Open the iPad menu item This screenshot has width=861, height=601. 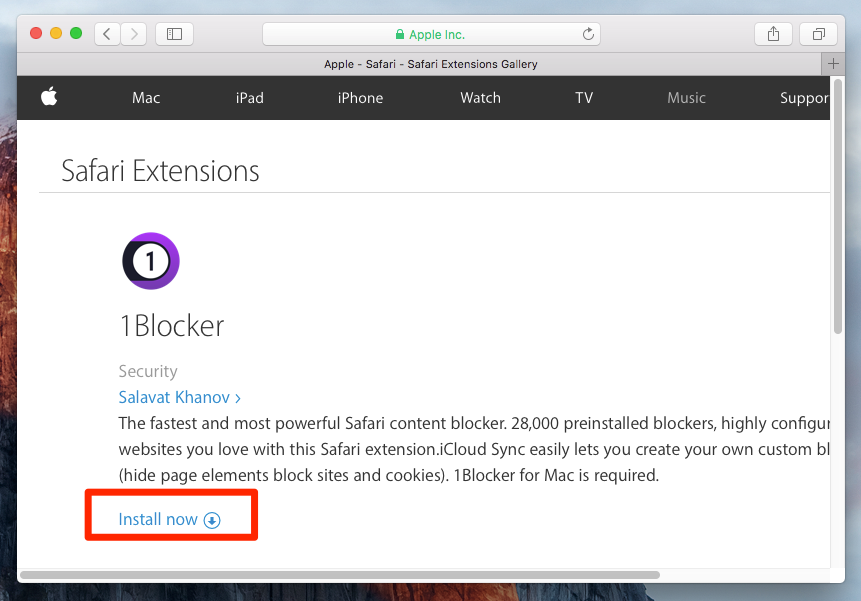250,98
